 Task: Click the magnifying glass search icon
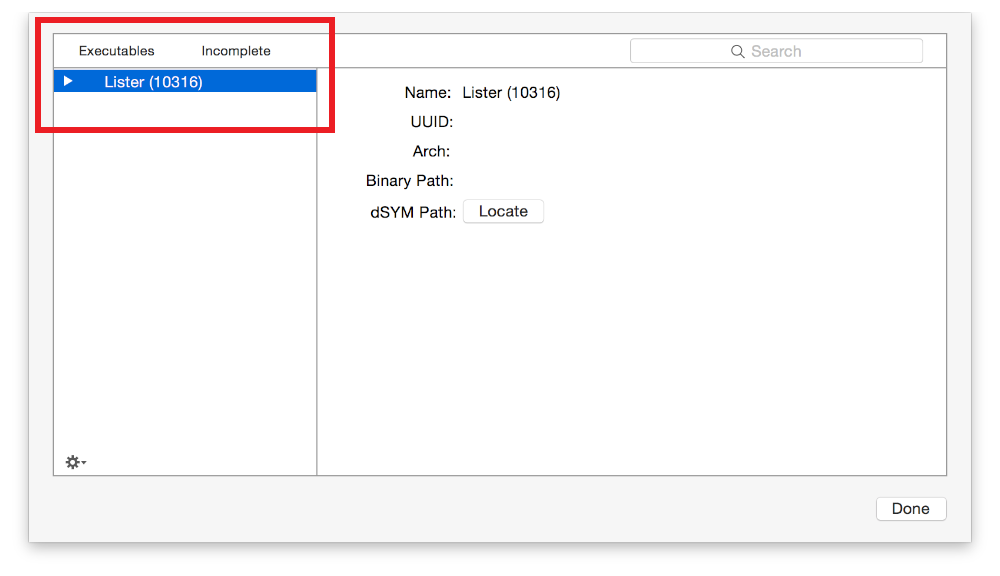pyautogui.click(x=737, y=52)
